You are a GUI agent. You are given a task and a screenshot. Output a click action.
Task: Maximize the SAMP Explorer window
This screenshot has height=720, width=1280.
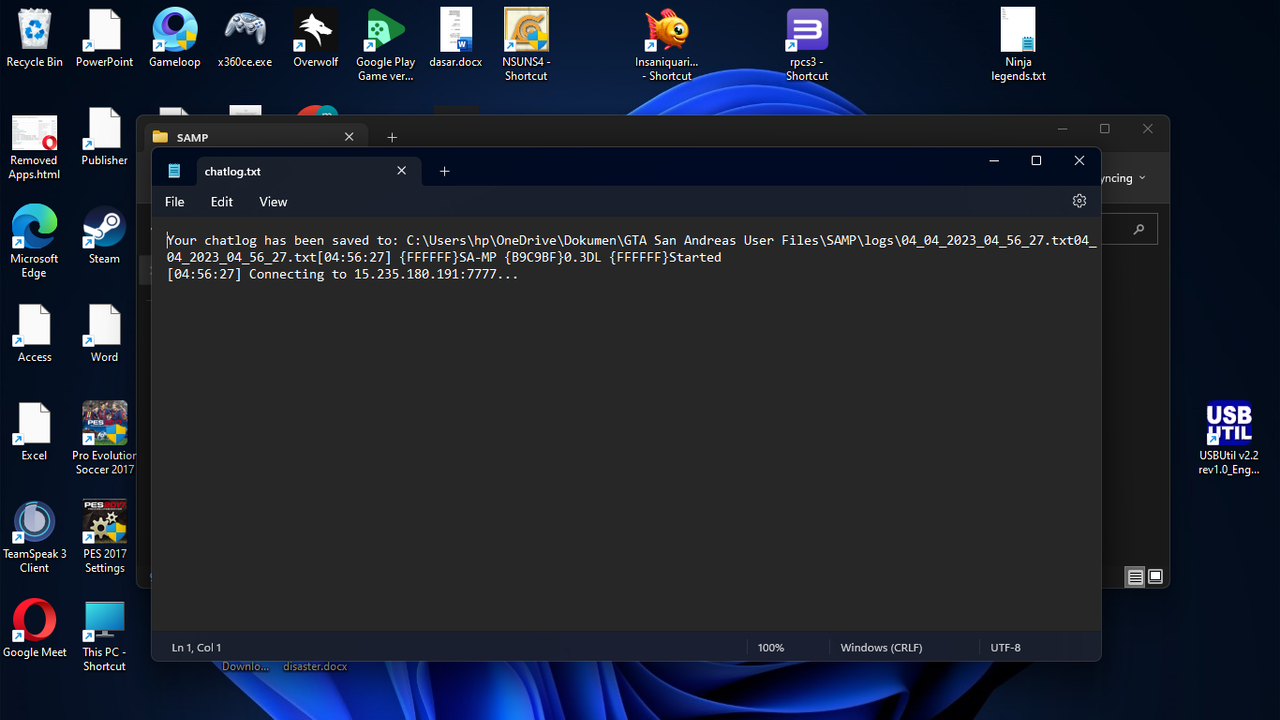click(x=1104, y=128)
